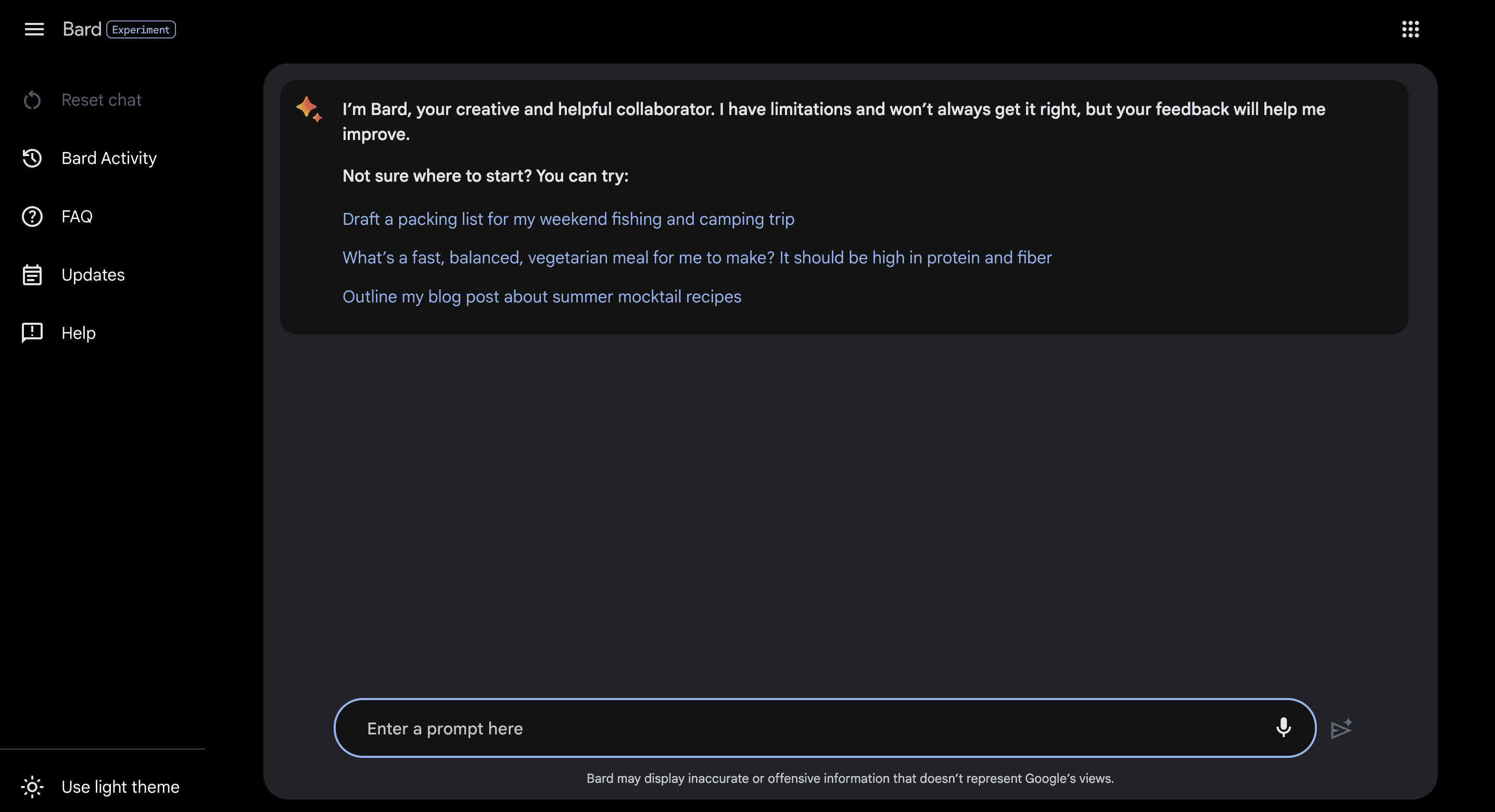
Task: Toggle Use light theme
Action: (101, 787)
